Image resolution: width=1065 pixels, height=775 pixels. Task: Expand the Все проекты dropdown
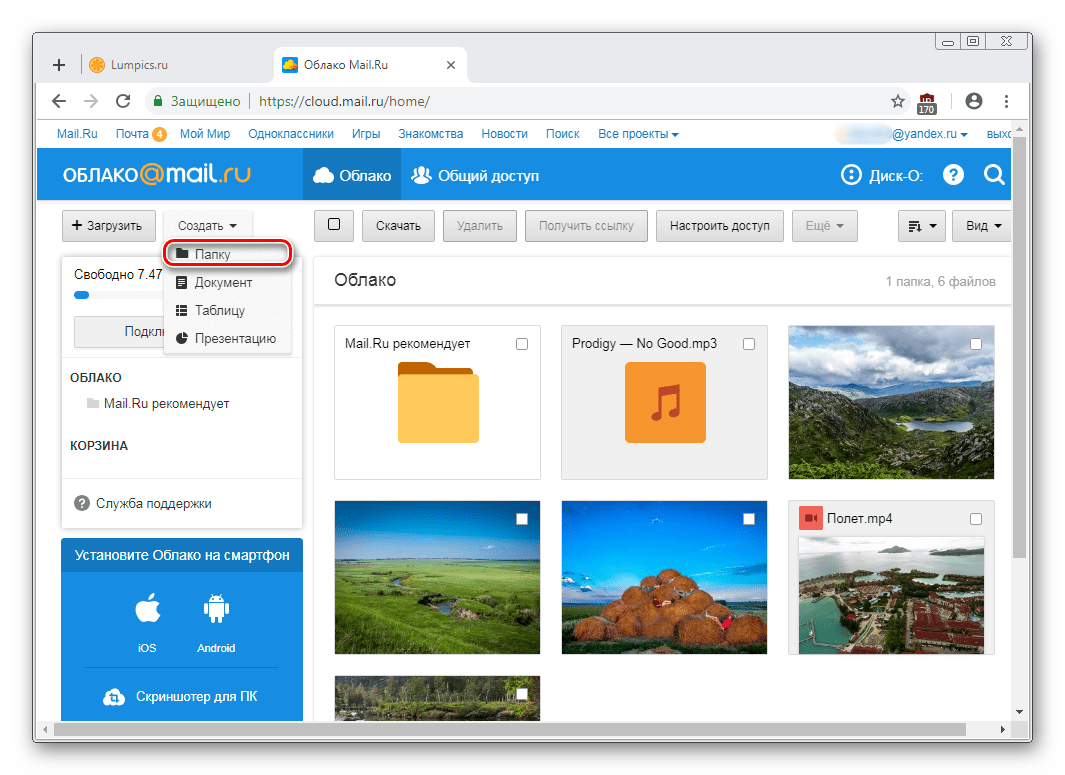(638, 134)
